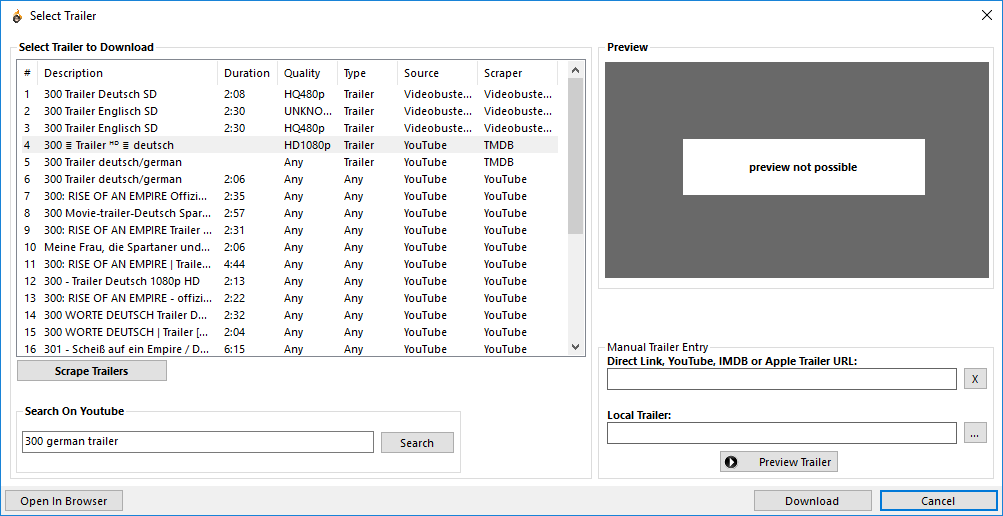
Task: Click the 'preview not possible' message
Action: [803, 168]
